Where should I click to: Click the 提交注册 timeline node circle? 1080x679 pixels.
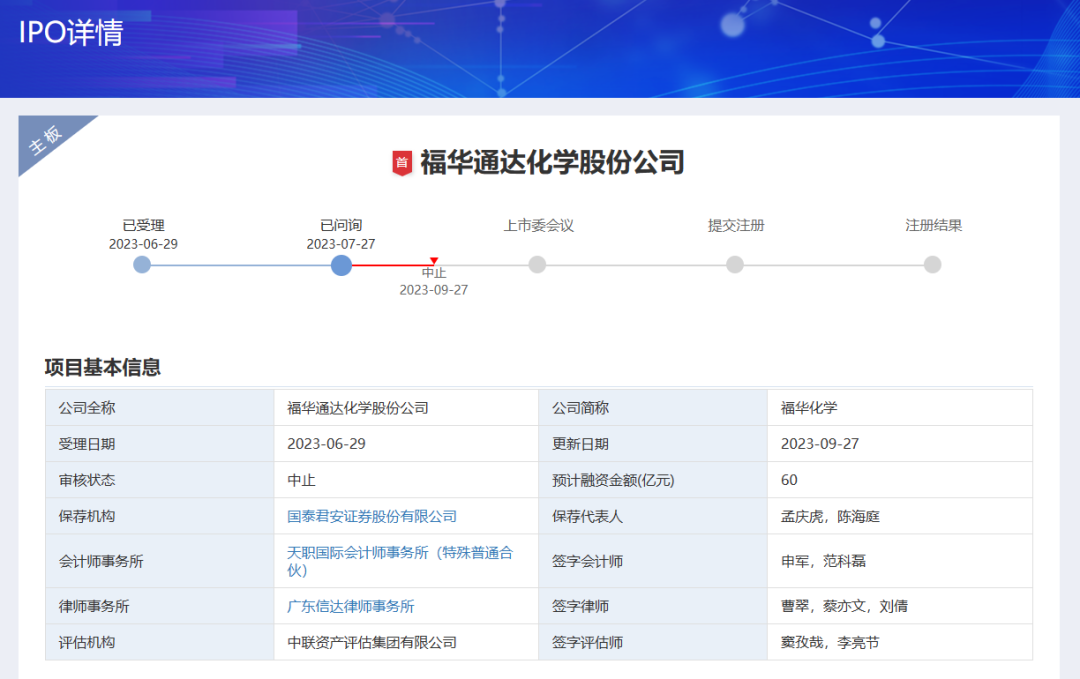click(x=735, y=264)
